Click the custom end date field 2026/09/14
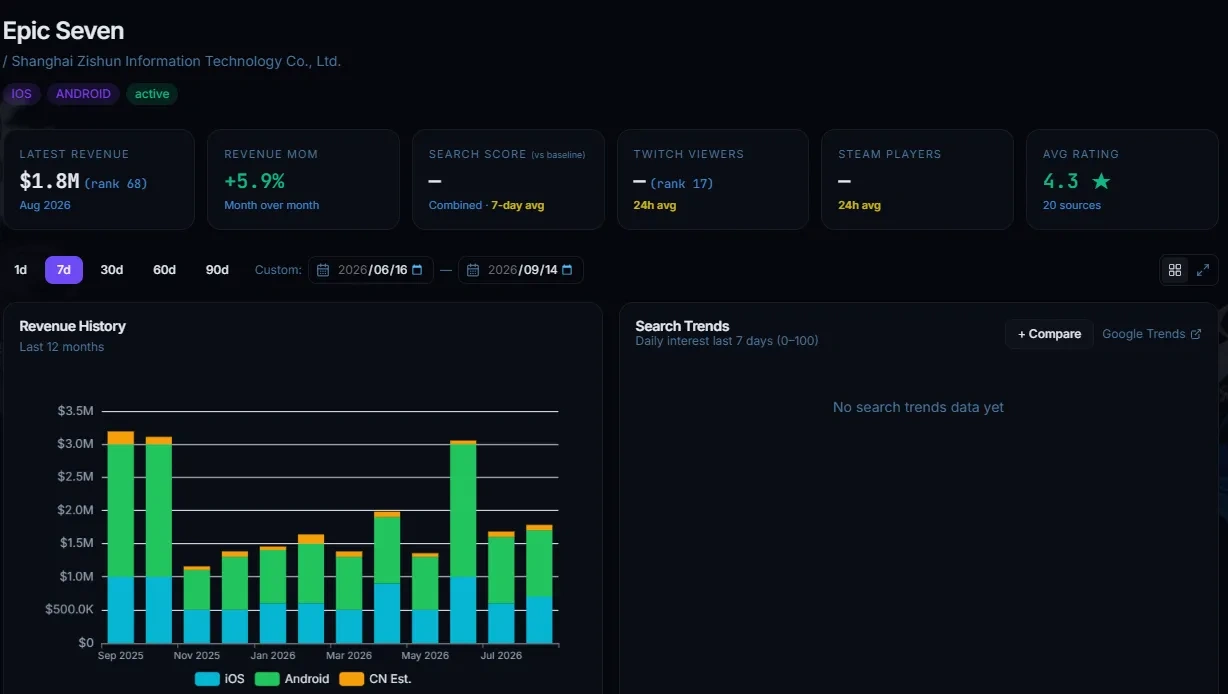 point(521,270)
